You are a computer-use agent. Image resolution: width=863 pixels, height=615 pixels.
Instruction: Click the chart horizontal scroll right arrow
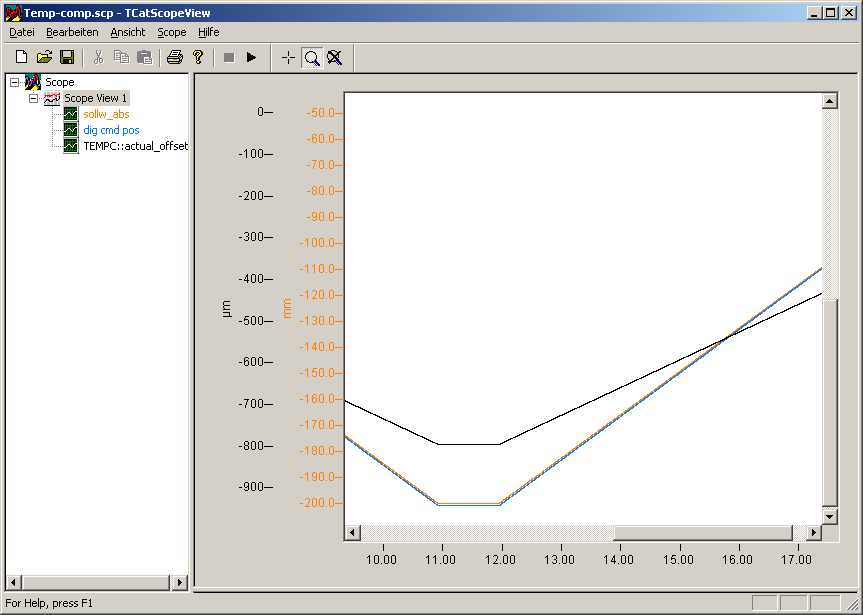[813, 532]
